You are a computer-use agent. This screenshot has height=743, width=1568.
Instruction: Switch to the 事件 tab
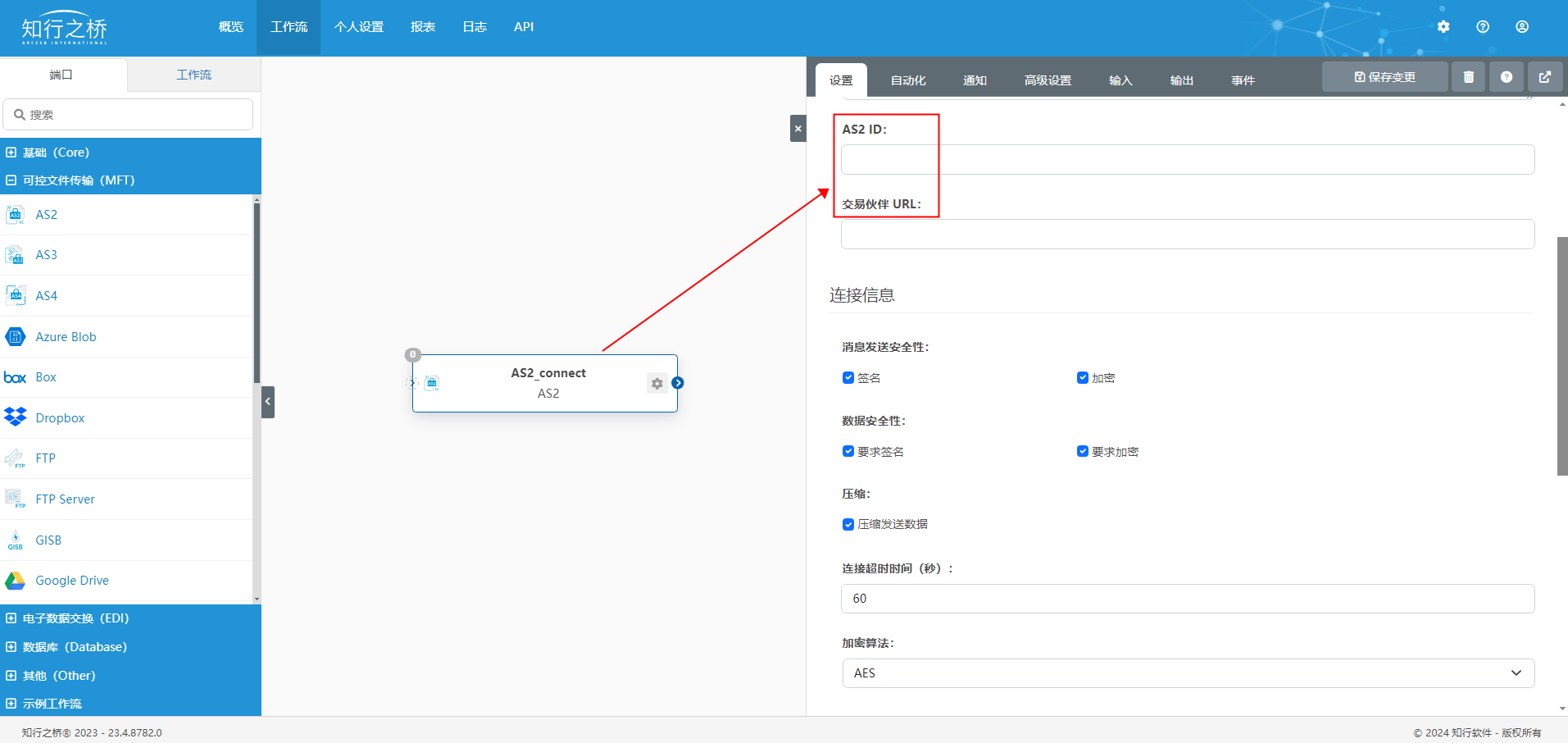(x=1243, y=80)
